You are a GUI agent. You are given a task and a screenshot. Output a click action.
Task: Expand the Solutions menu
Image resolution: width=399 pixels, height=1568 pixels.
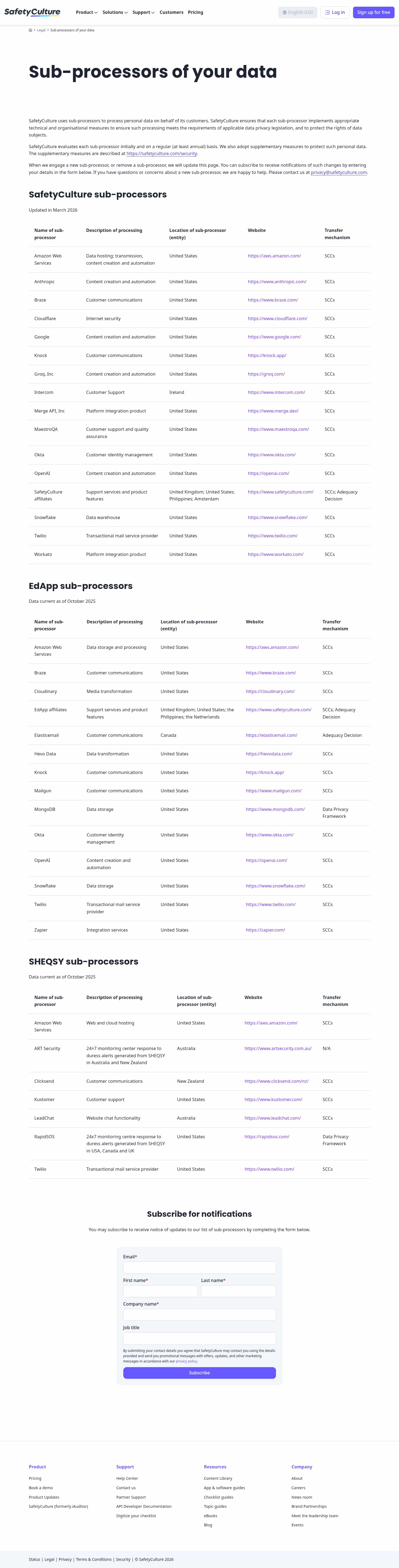pyautogui.click(x=115, y=12)
